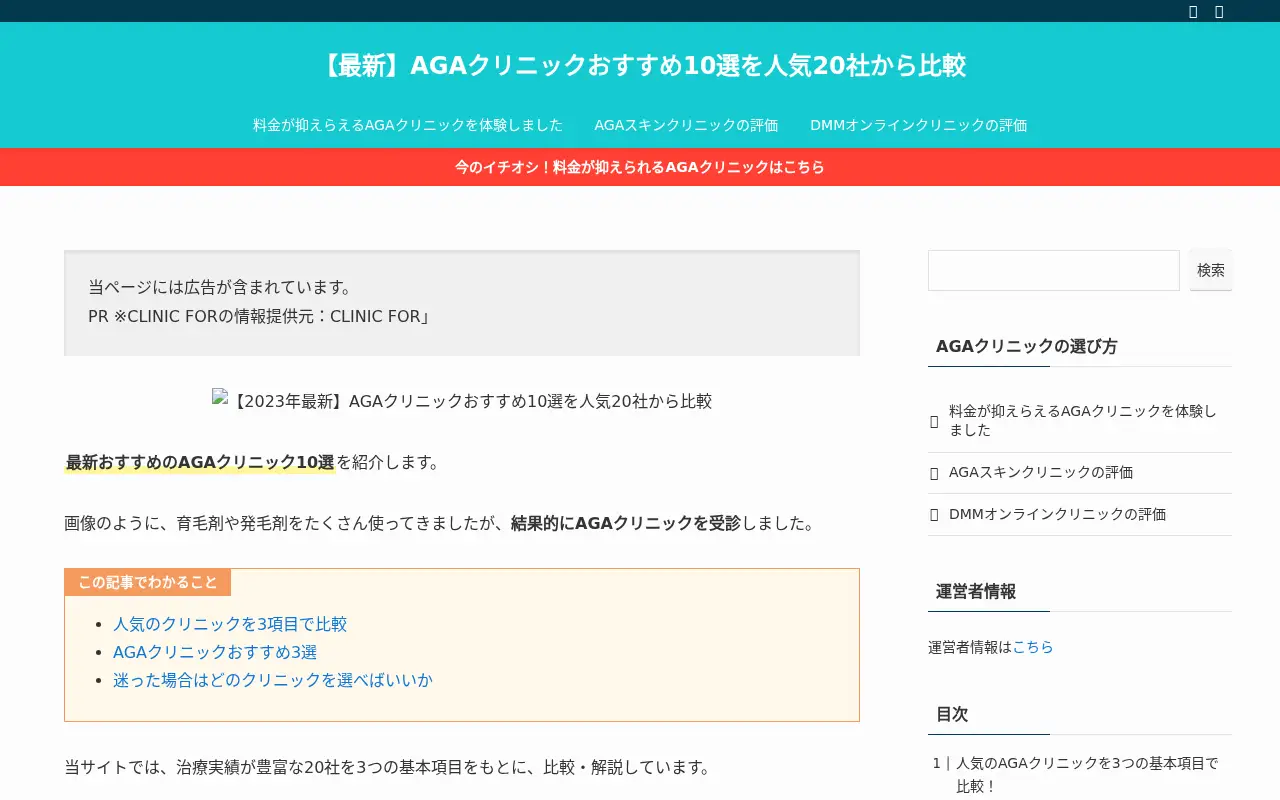1280x800 pixels.
Task: Select AGAスキンクリニックの評価 in the top navigation
Action: click(686, 125)
